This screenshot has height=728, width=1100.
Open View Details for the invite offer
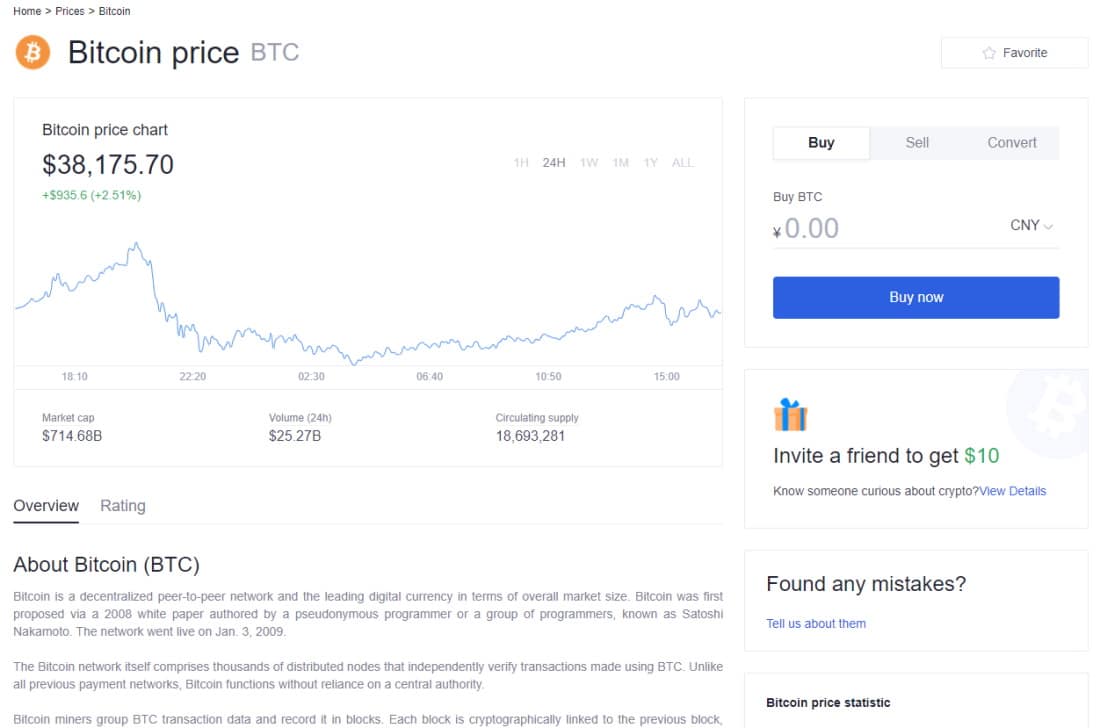point(1013,490)
